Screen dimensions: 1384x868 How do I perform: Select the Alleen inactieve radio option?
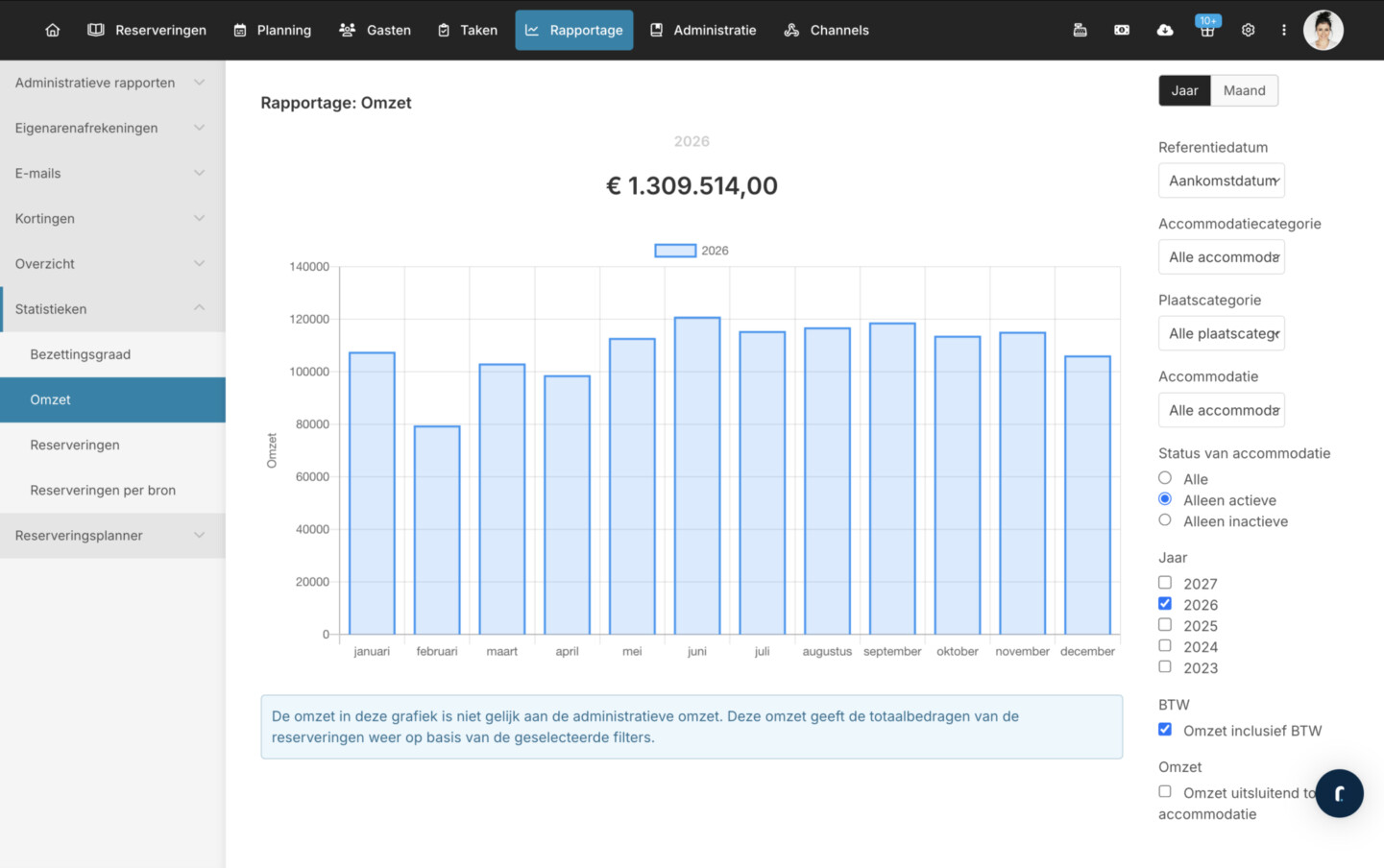1165,520
